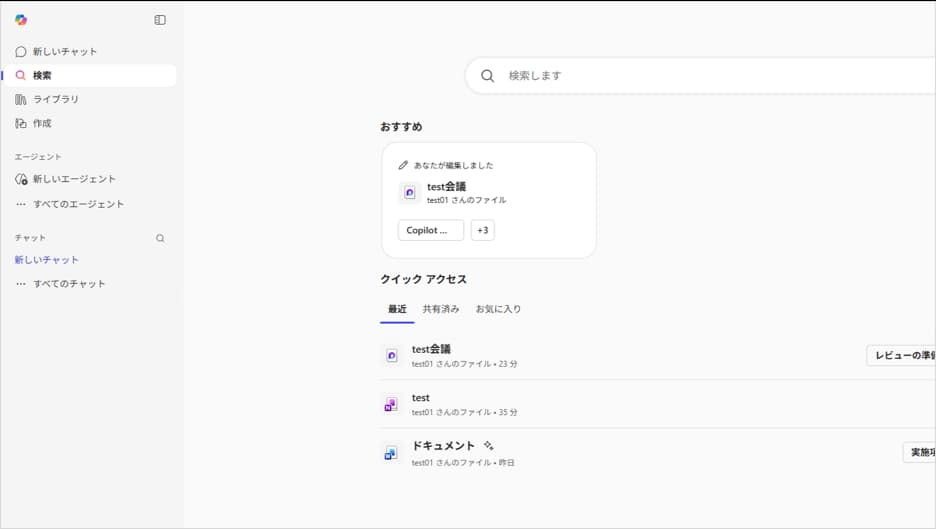Click the chat search magnifier icon

160,238
